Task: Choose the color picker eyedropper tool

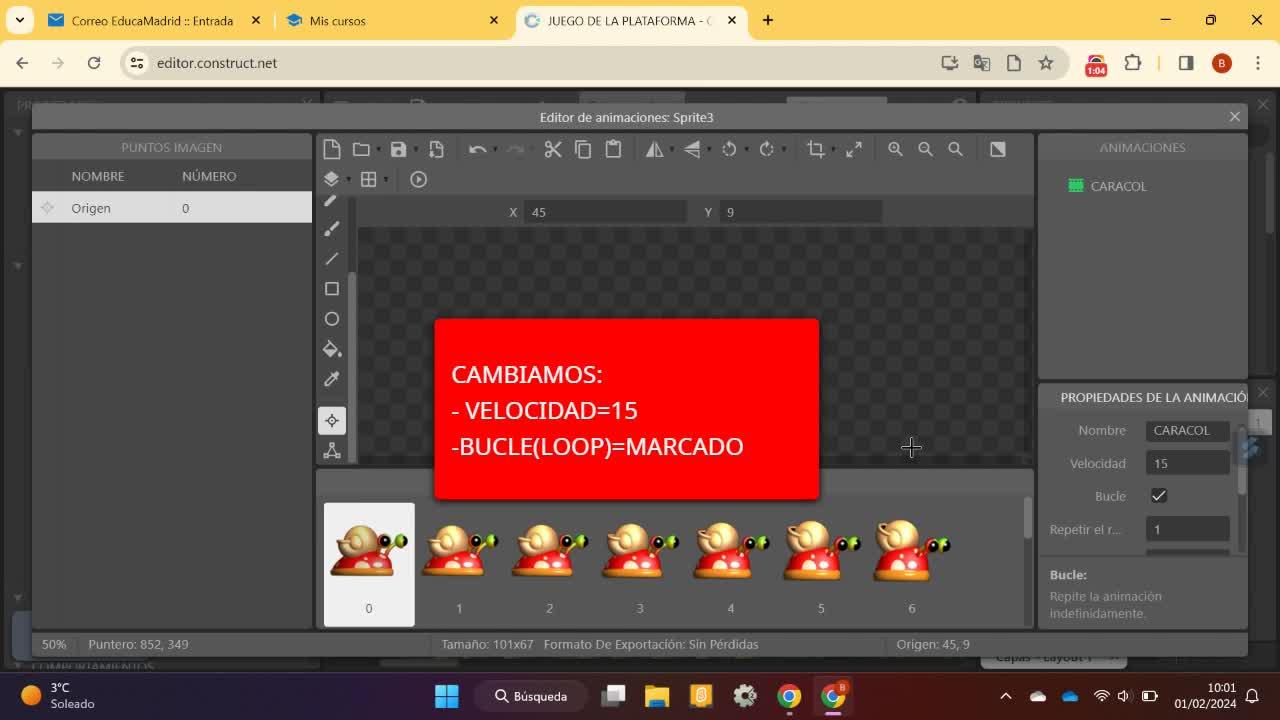Action: (332, 379)
